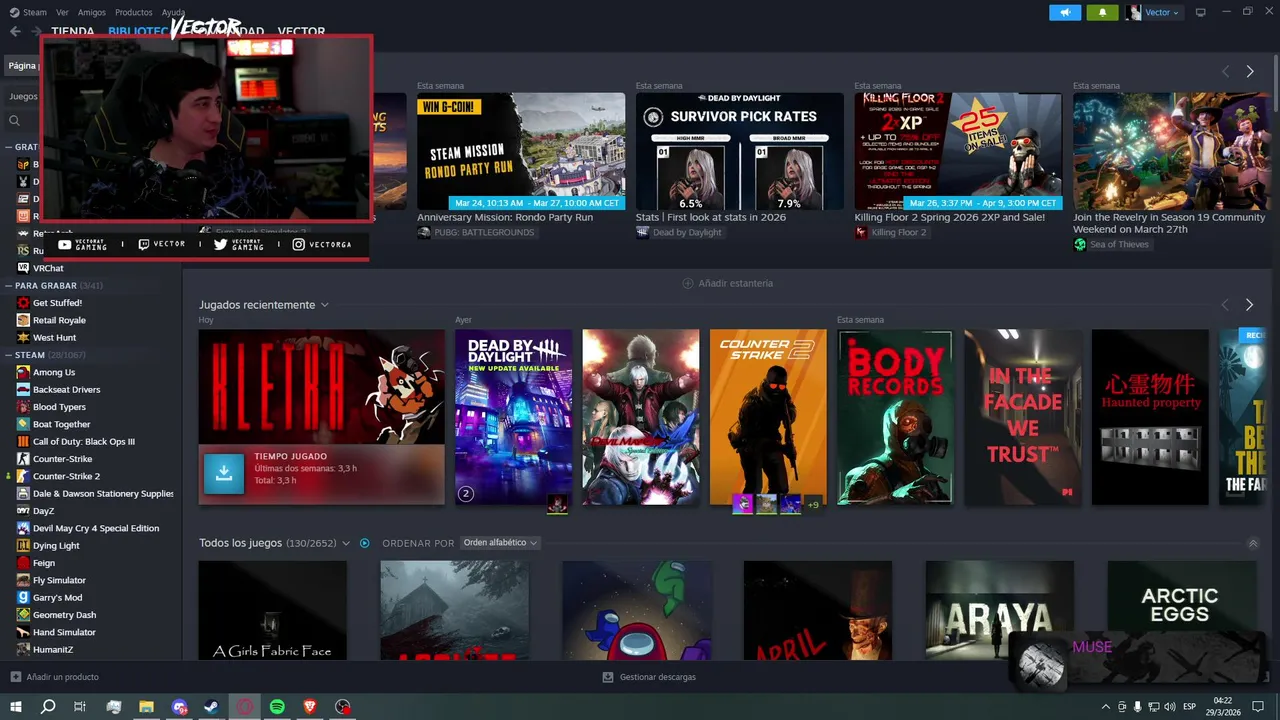Go to the VECTOR profile tab
1280x720 pixels.
[300, 31]
